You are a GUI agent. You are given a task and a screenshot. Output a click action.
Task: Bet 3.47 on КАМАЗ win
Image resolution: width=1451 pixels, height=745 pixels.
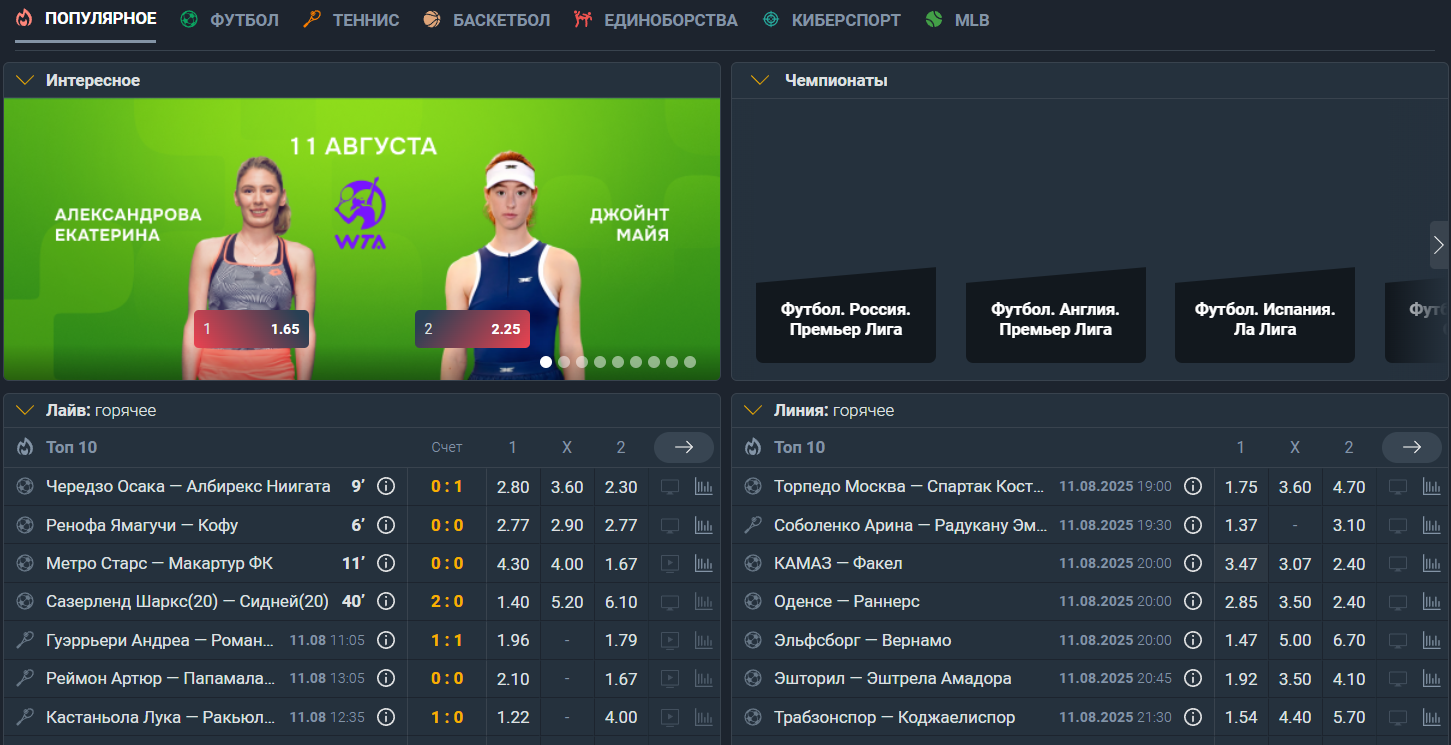[1241, 564]
